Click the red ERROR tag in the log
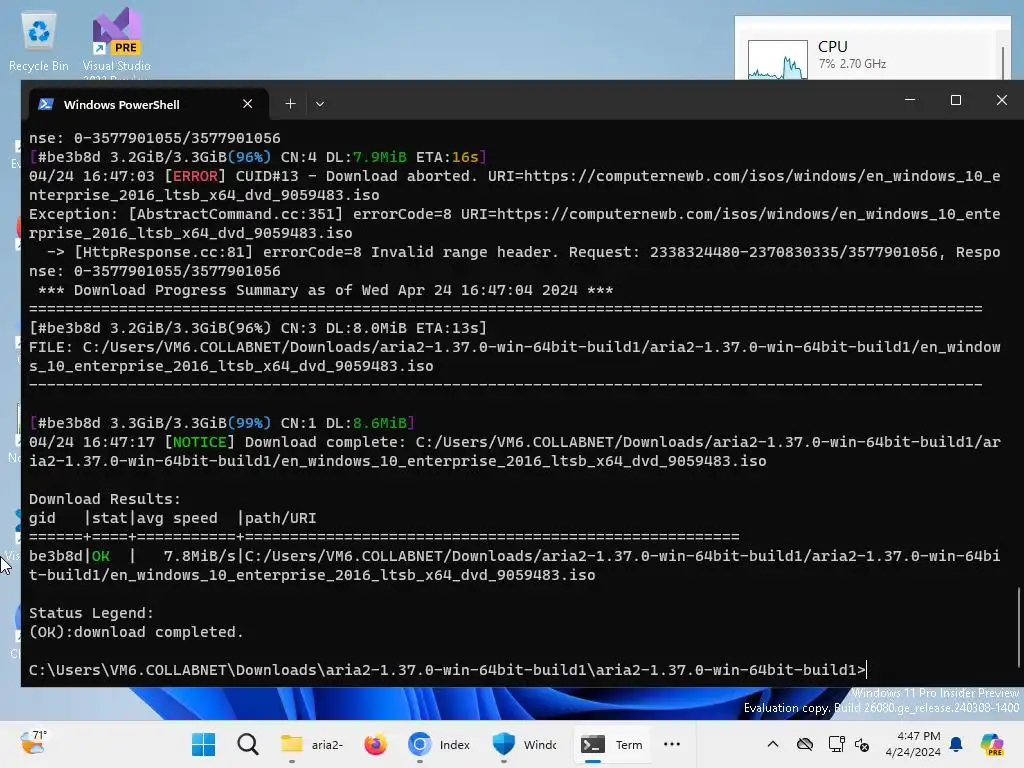The image size is (1024, 768). (x=195, y=176)
